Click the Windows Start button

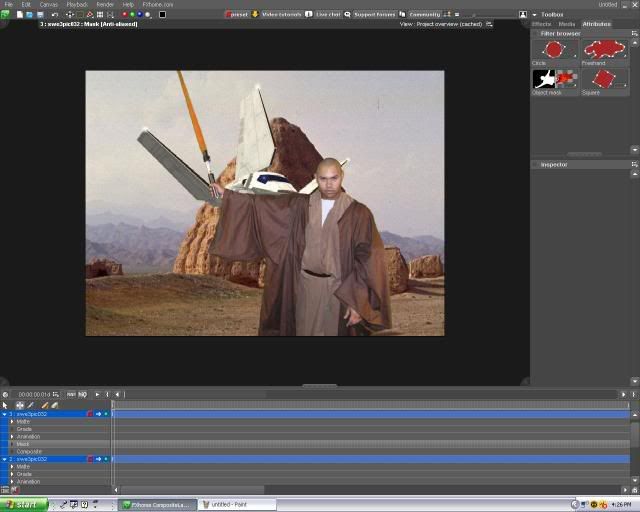tap(24, 505)
